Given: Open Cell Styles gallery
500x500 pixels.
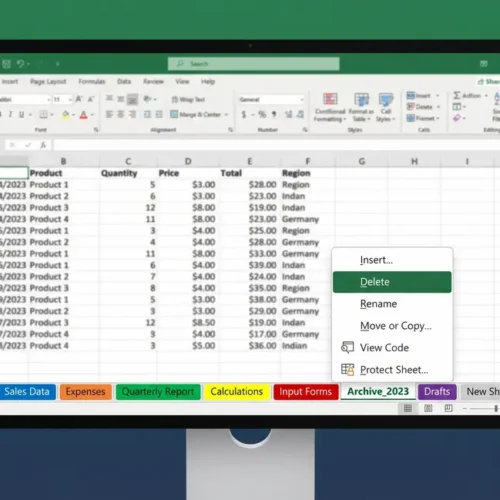Looking at the screenshot, I should 386,107.
